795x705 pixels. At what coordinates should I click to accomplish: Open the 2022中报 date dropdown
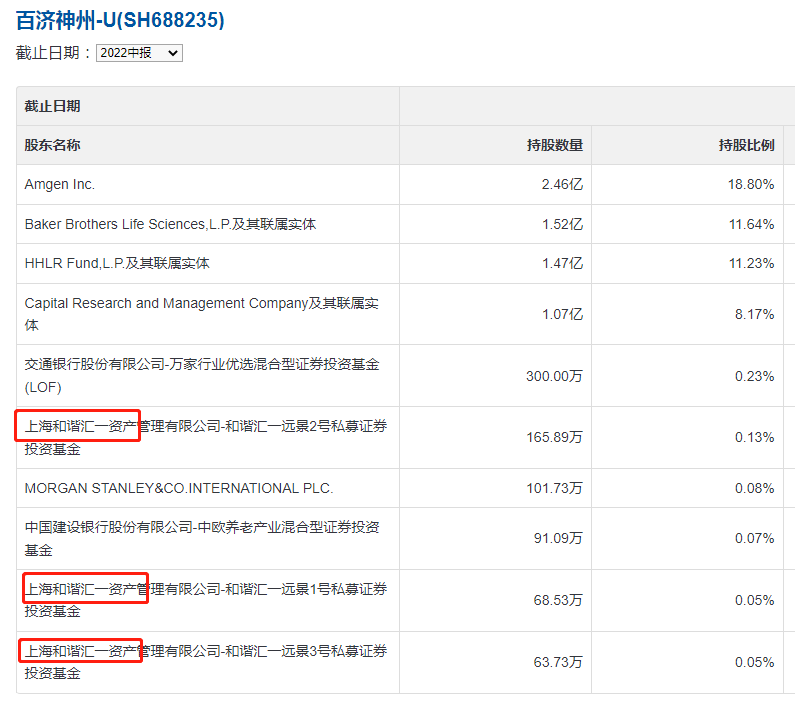(139, 53)
